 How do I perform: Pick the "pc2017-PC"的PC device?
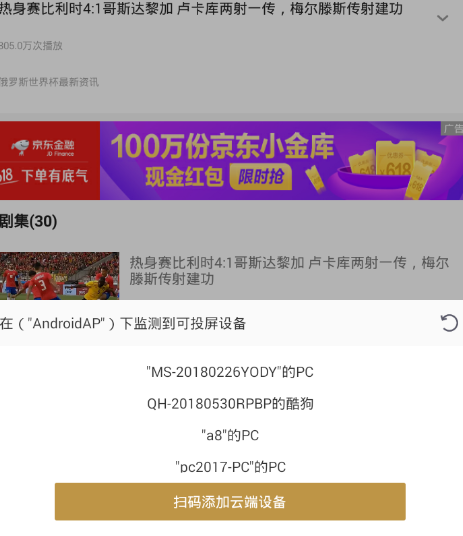[230, 467]
